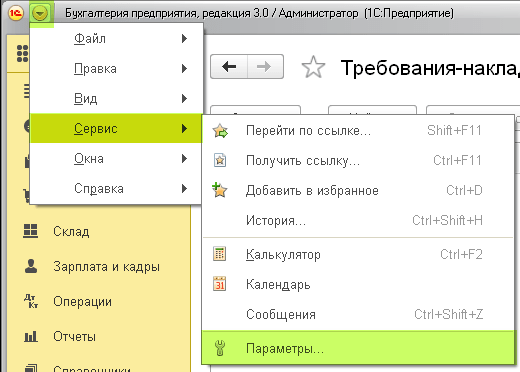Open the sections grid icon

(x=22, y=53)
